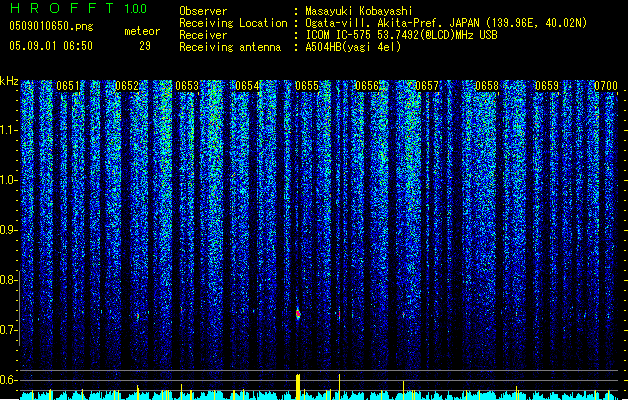Click the tallest yellow intensity spike under 0655
629x400 pixels.
pos(298,386)
